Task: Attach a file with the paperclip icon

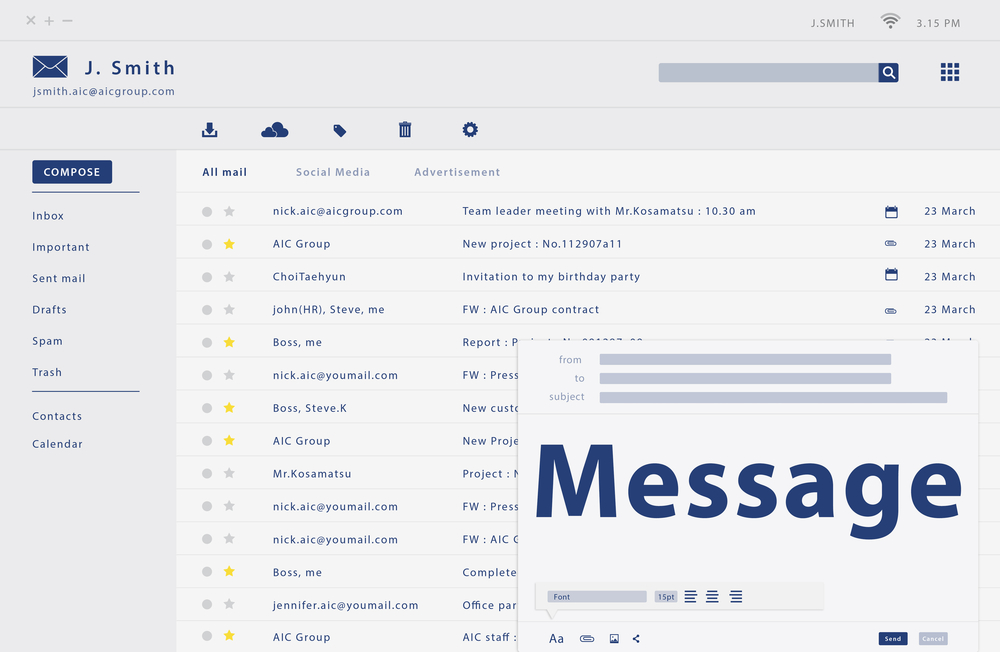Action: 586,638
